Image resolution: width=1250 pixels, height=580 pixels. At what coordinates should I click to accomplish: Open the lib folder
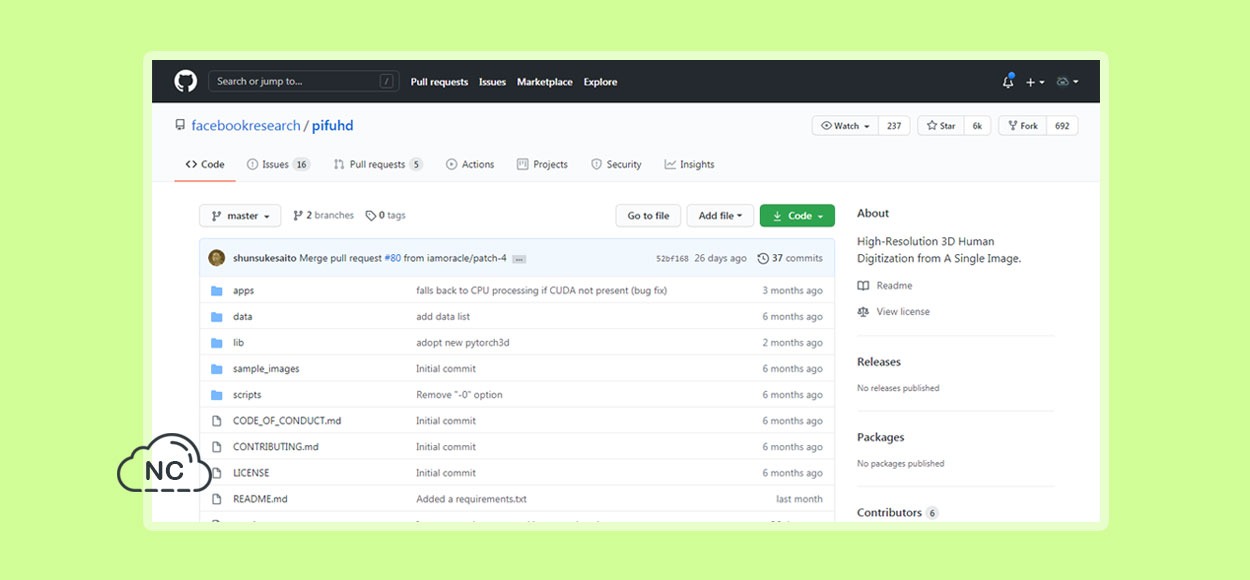238,343
